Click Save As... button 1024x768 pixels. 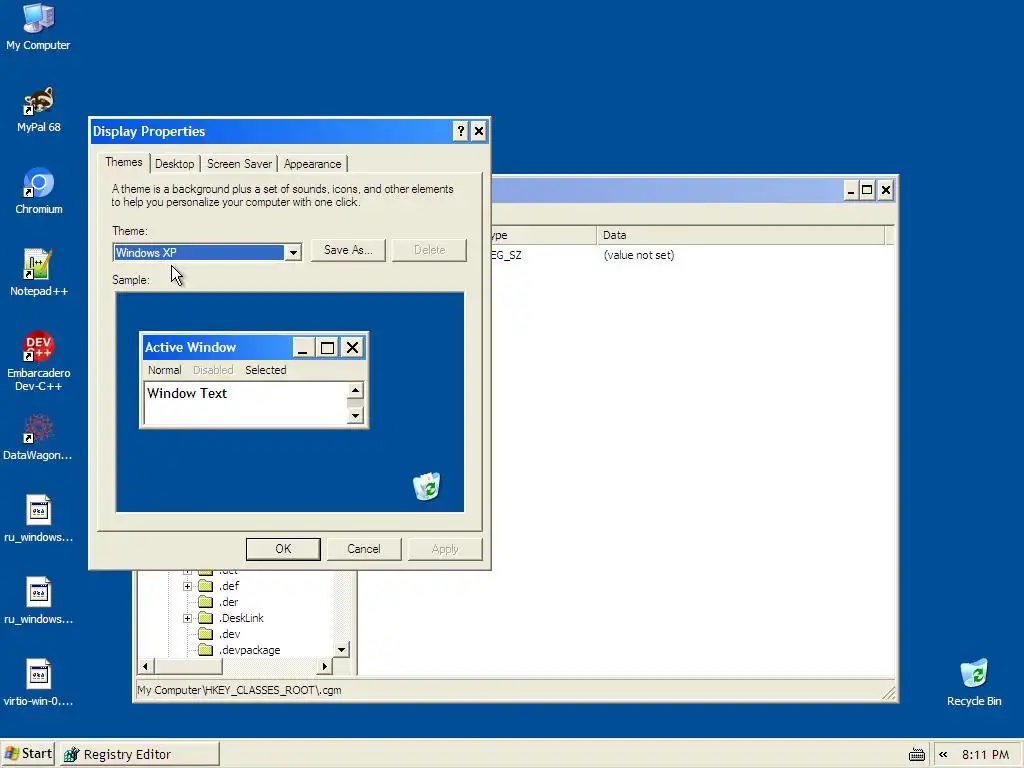[348, 250]
